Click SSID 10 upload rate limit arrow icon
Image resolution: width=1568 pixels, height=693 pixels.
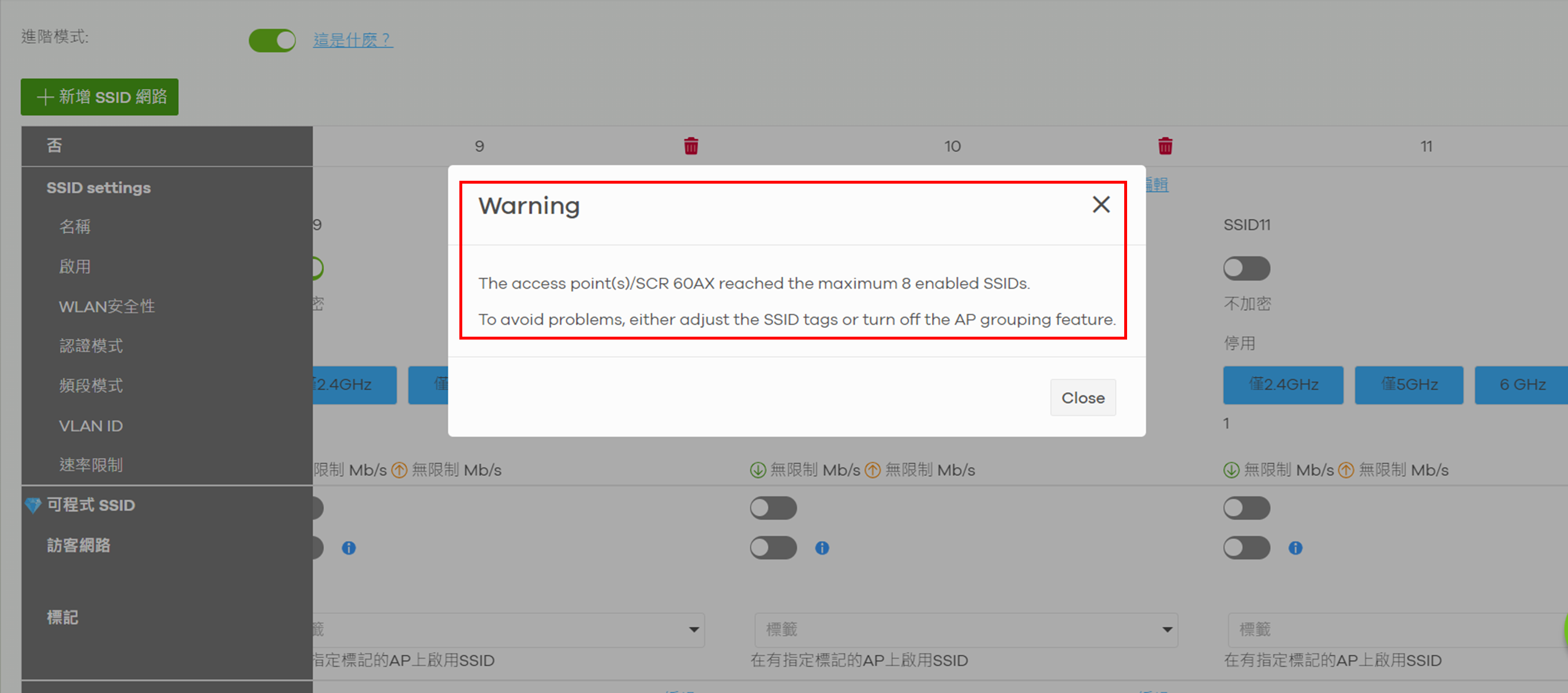coord(872,470)
